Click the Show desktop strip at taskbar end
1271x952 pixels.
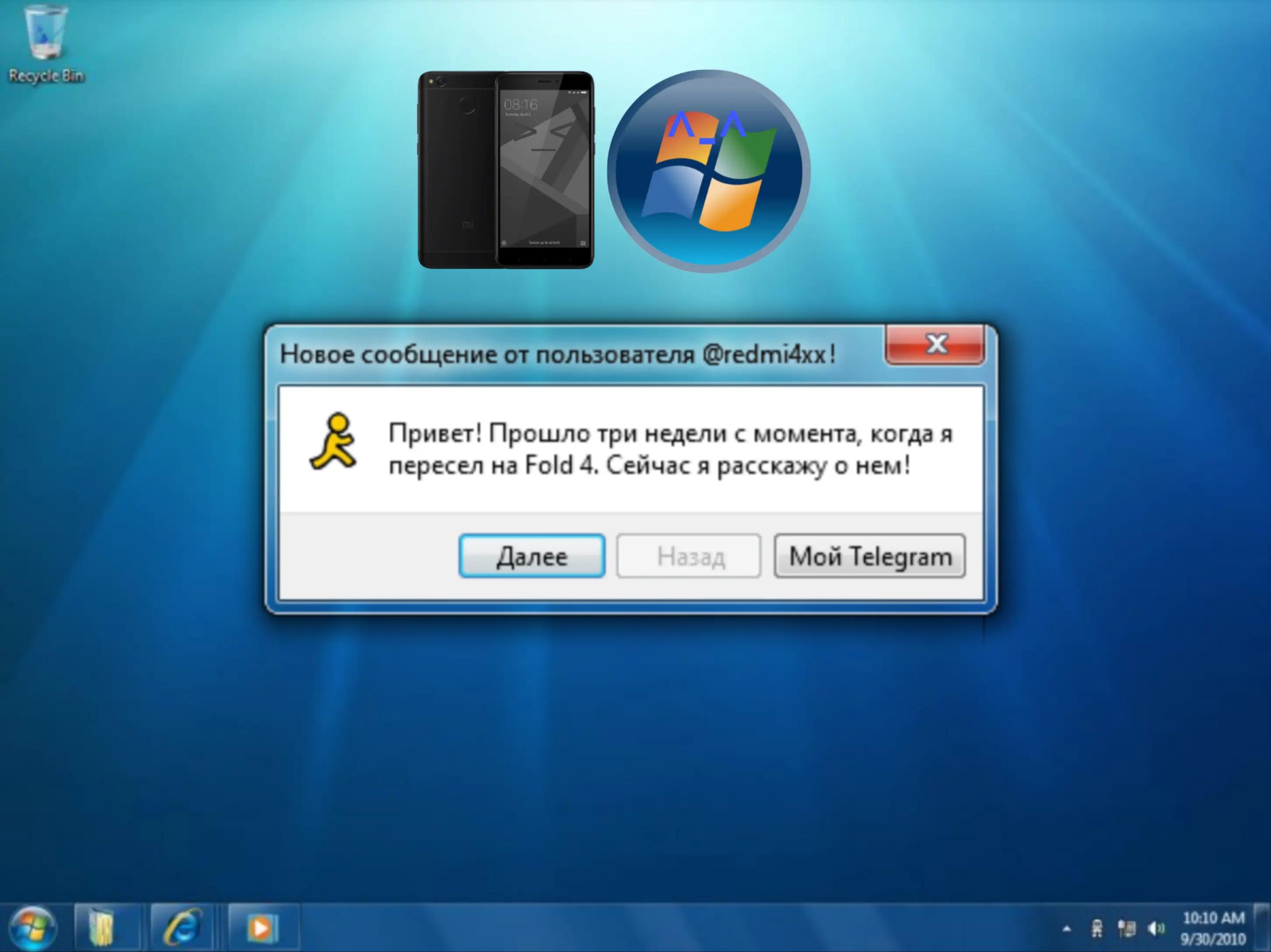1263,927
